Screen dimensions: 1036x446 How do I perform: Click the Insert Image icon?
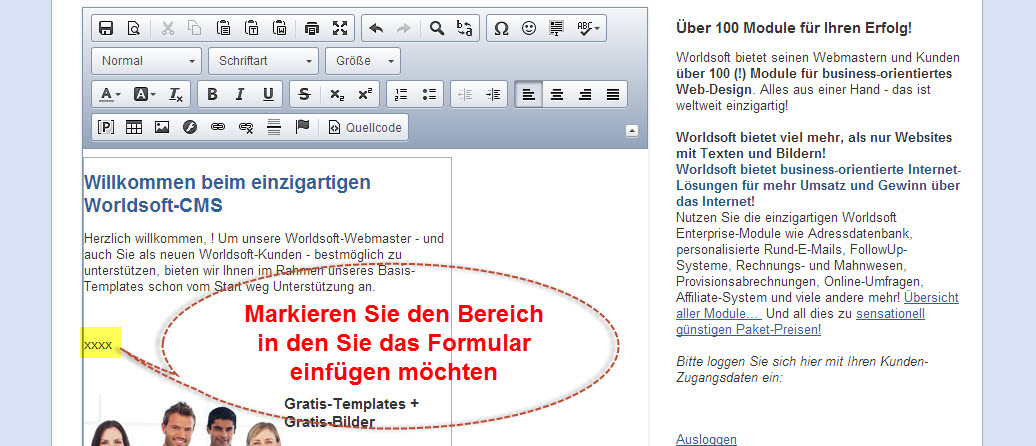click(x=162, y=128)
